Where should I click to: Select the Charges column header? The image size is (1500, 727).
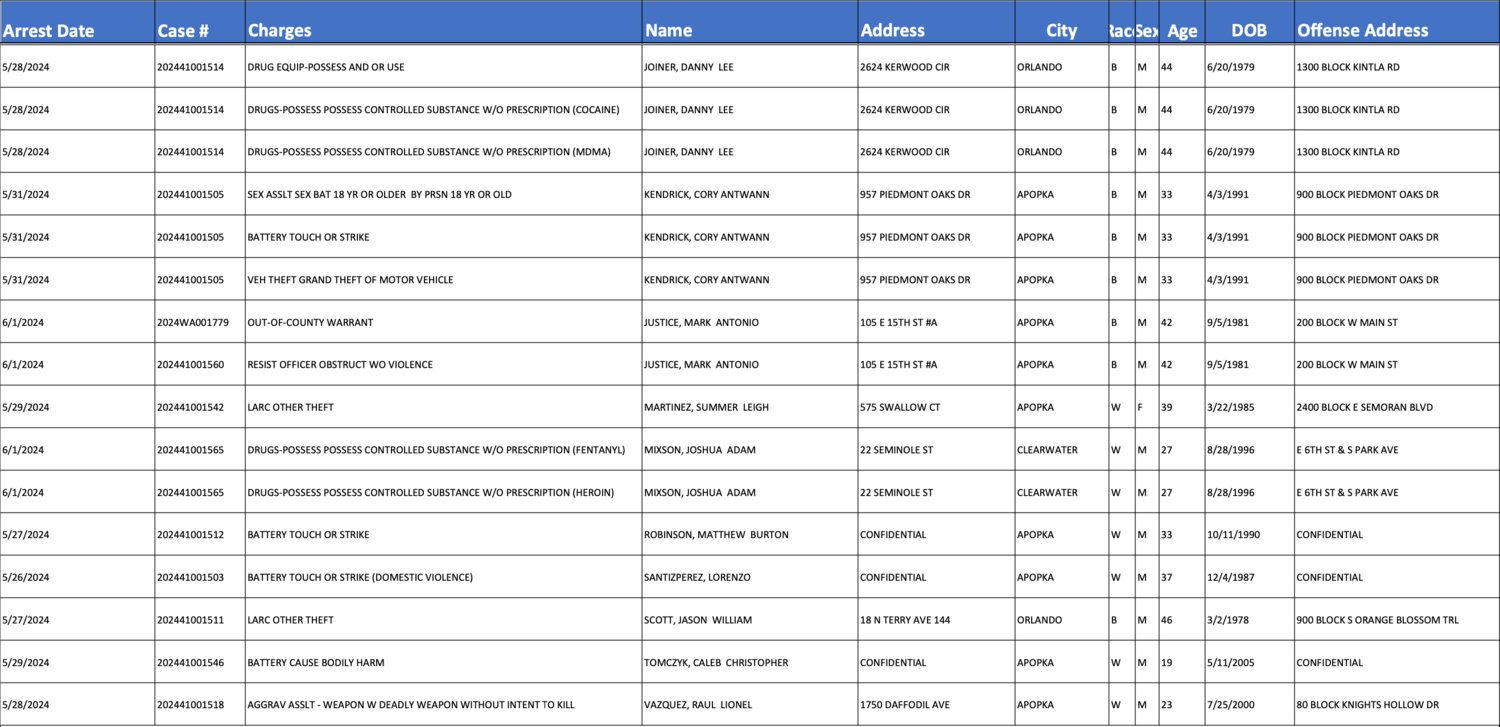(x=444, y=22)
